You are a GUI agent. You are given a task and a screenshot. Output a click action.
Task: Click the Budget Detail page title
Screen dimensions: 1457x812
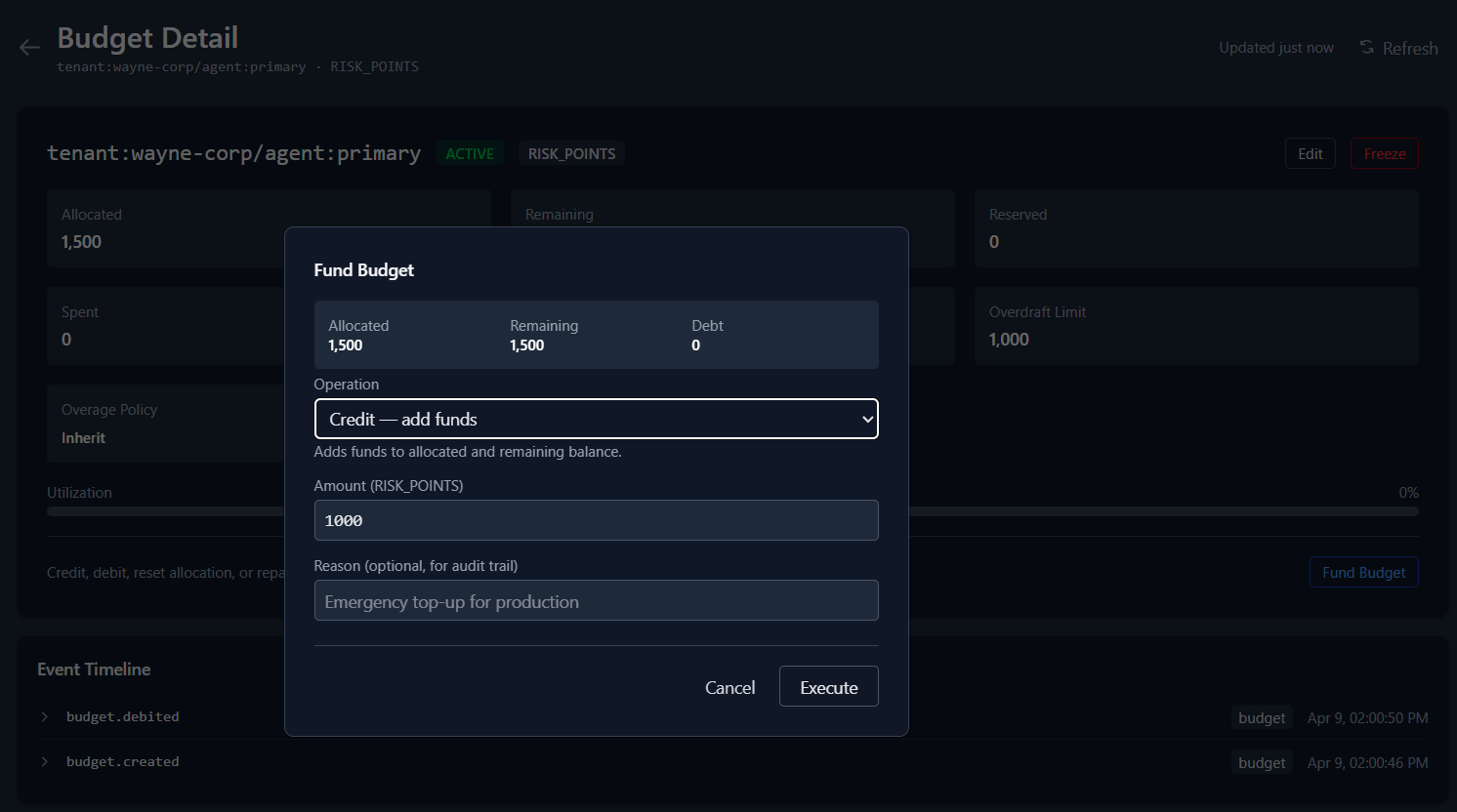point(147,37)
